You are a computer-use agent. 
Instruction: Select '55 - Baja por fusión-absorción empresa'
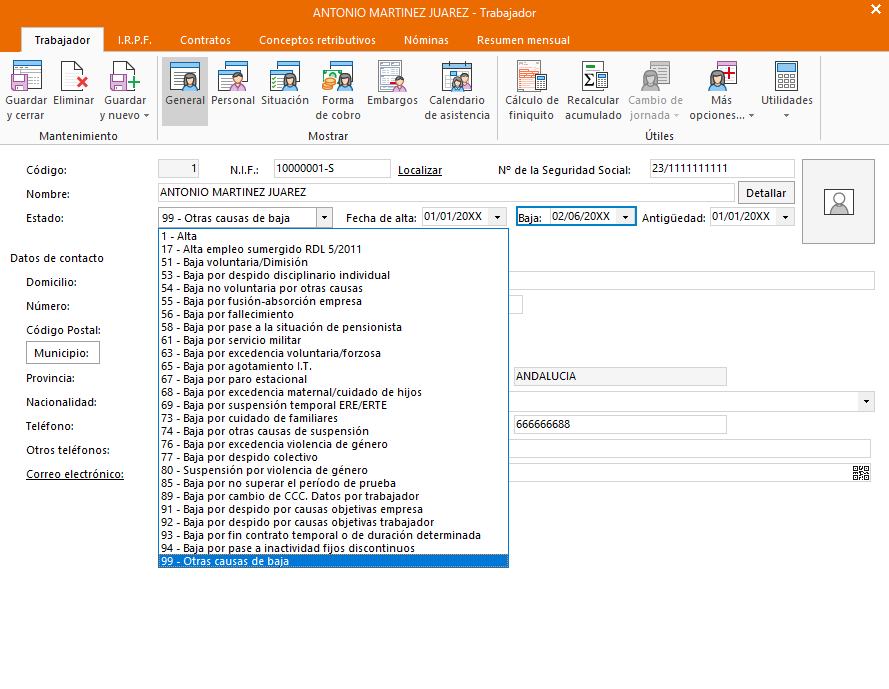333,301
